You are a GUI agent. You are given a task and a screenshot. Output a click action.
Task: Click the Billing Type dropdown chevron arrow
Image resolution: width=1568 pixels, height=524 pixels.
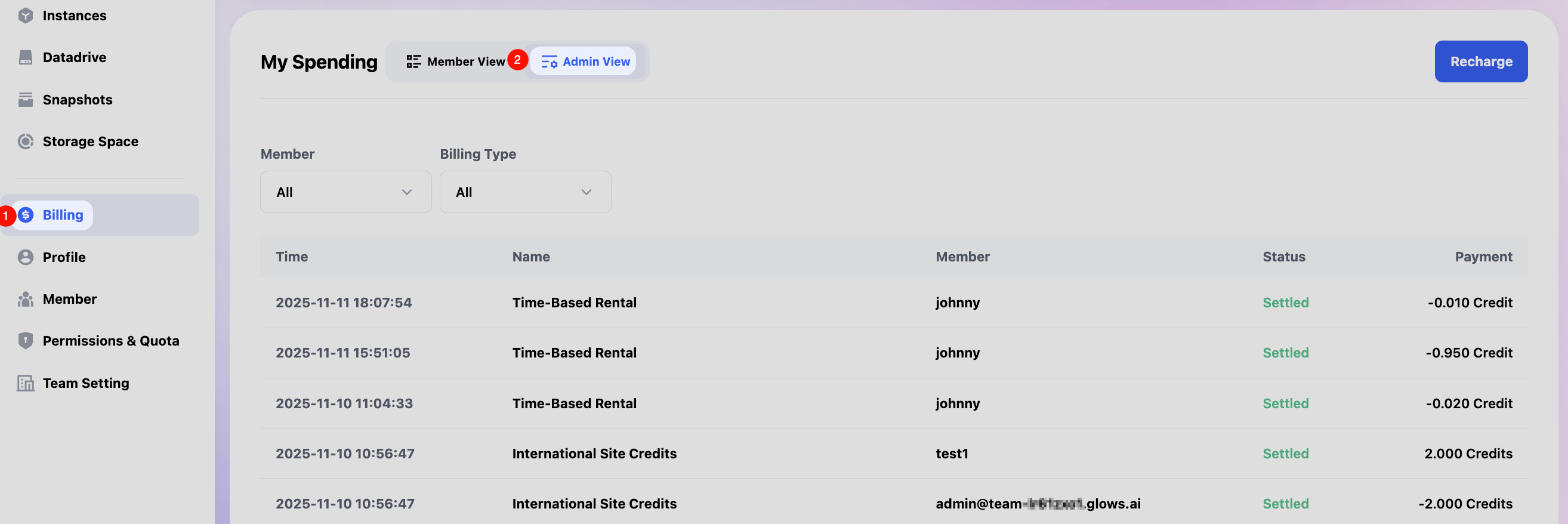[586, 192]
